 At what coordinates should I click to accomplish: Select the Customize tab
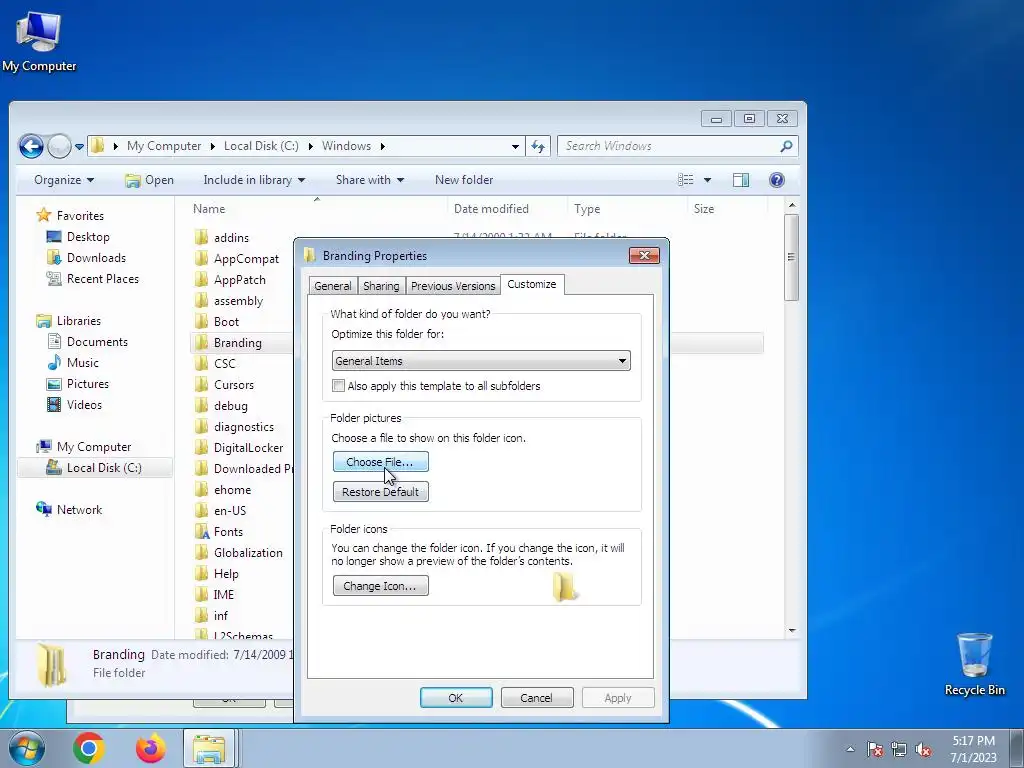tap(532, 284)
